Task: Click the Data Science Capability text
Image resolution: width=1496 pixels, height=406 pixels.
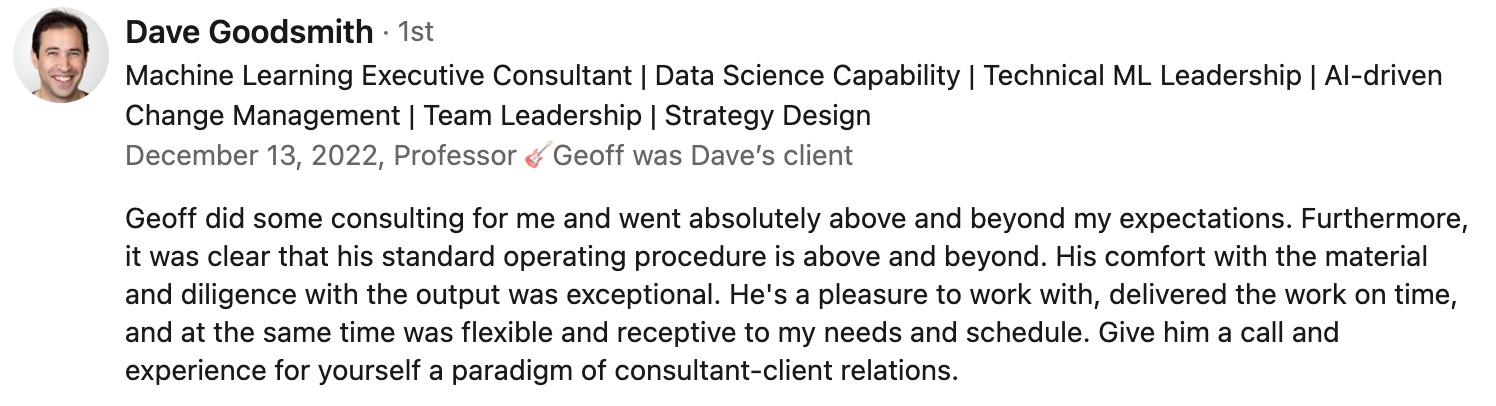Action: click(807, 76)
